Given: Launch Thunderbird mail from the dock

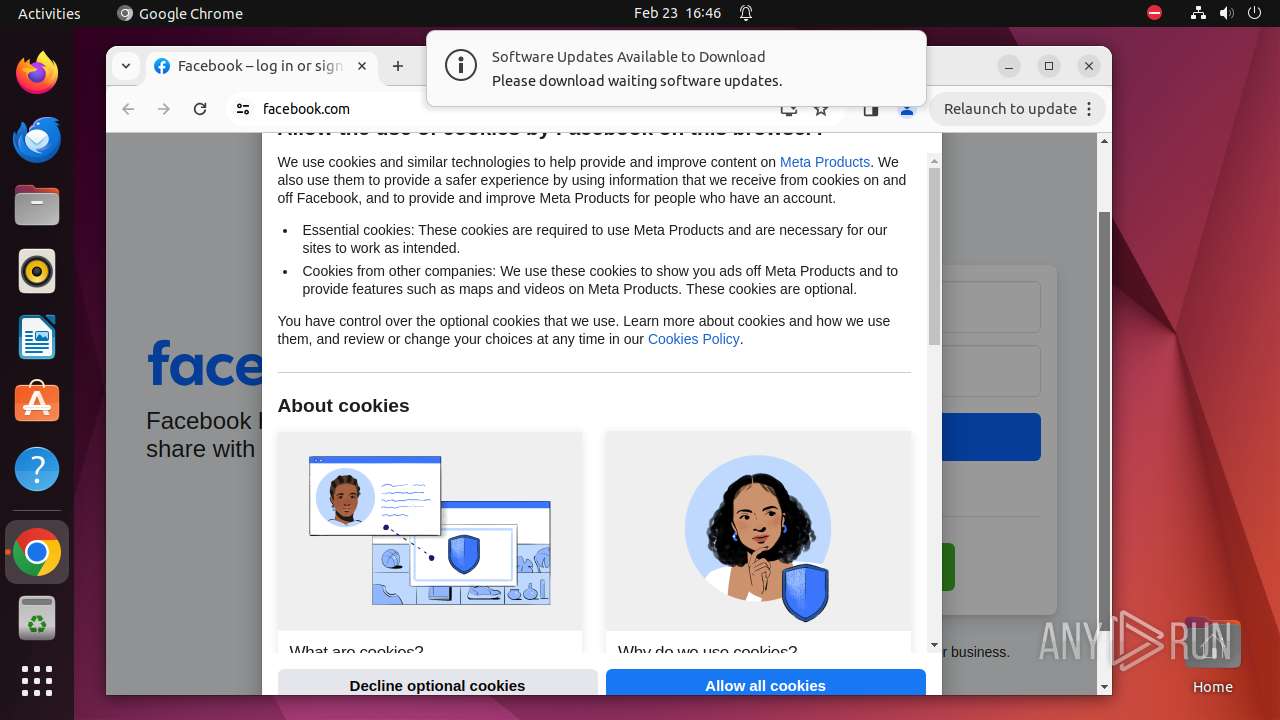Looking at the screenshot, I should 37,139.
